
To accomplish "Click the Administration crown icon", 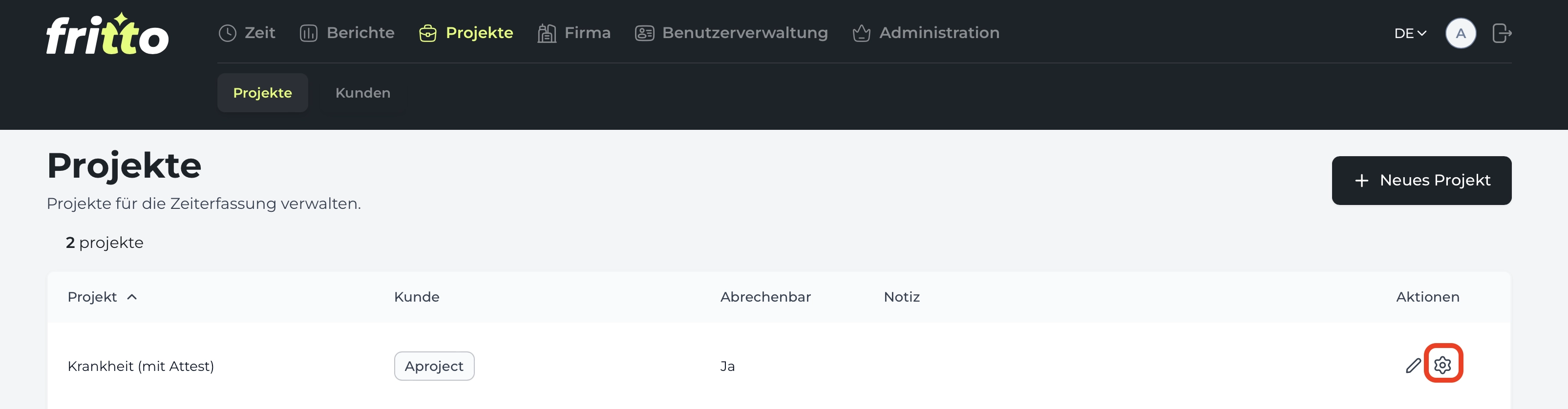I will pyautogui.click(x=861, y=33).
